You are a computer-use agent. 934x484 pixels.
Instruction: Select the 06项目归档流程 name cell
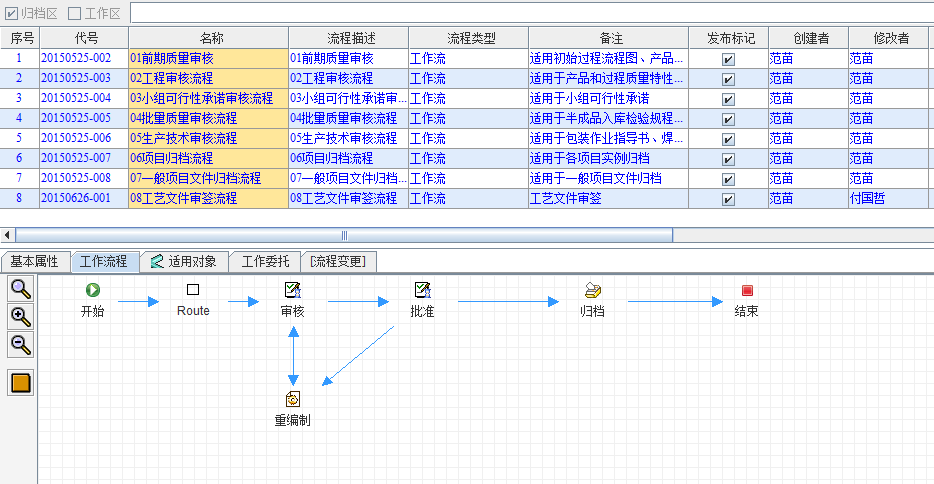pyautogui.click(x=208, y=158)
